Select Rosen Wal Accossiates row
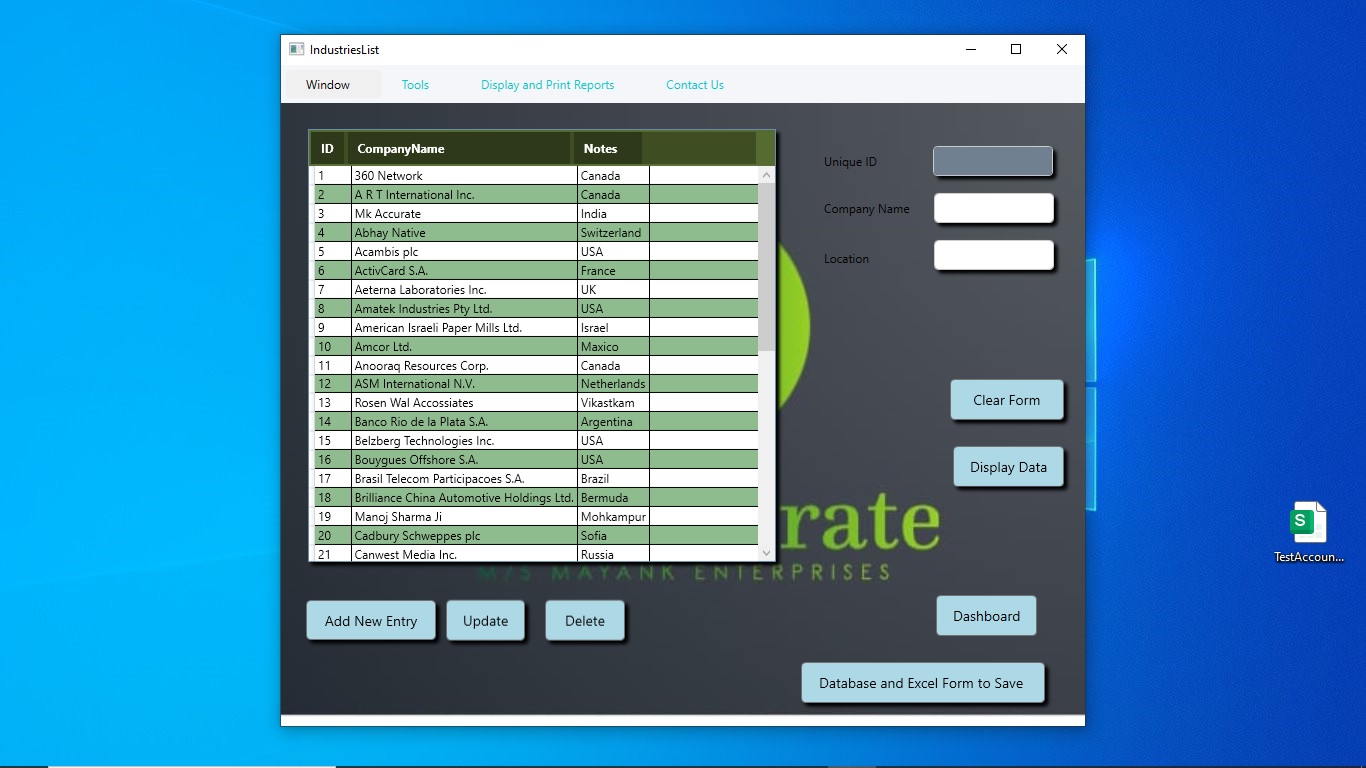The height and width of the screenshot is (768, 1366). pyautogui.click(x=536, y=403)
